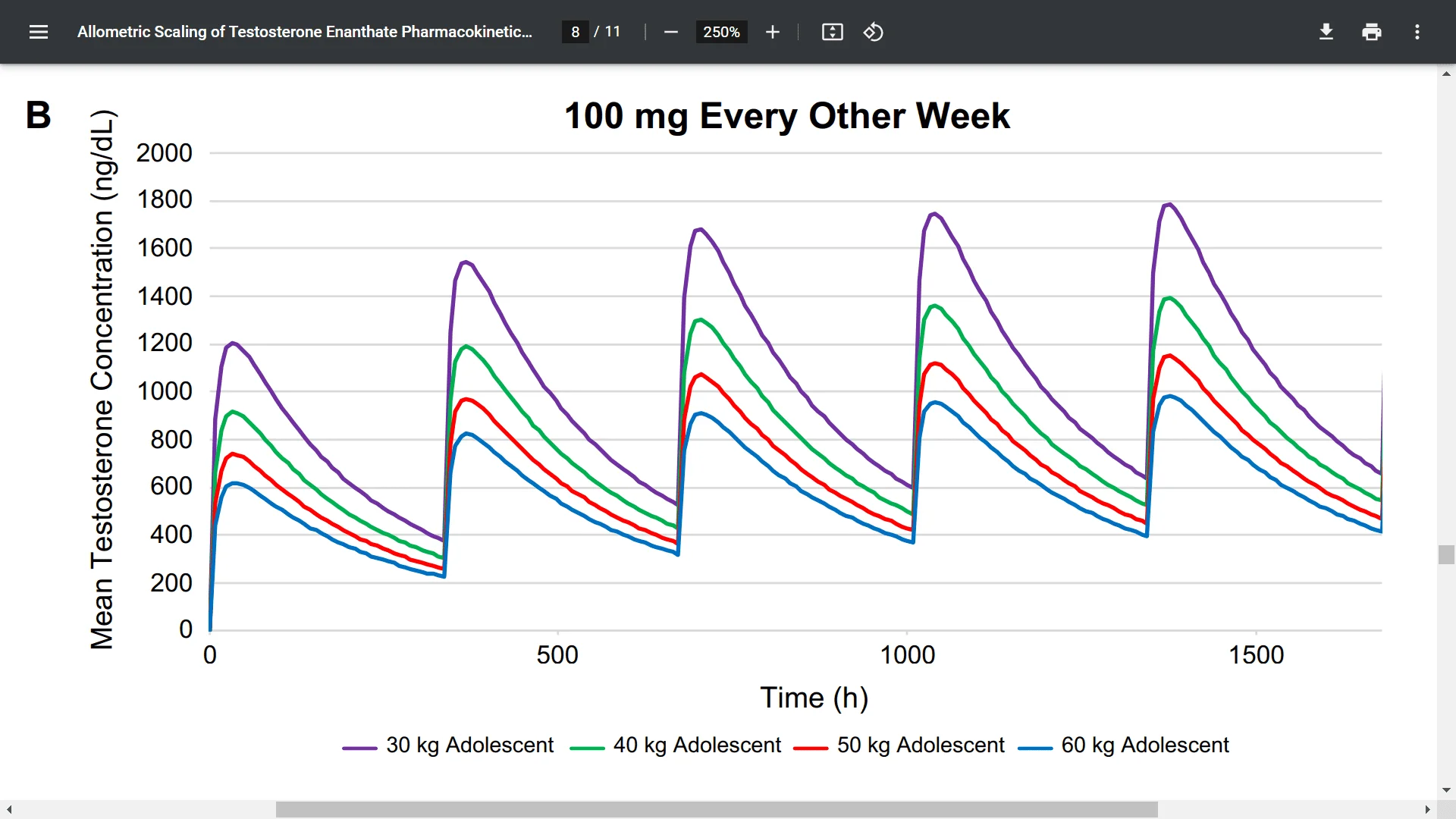Click the vertical scrollbar thumb
This screenshot has height=819, width=1456.
pyautogui.click(x=1446, y=554)
